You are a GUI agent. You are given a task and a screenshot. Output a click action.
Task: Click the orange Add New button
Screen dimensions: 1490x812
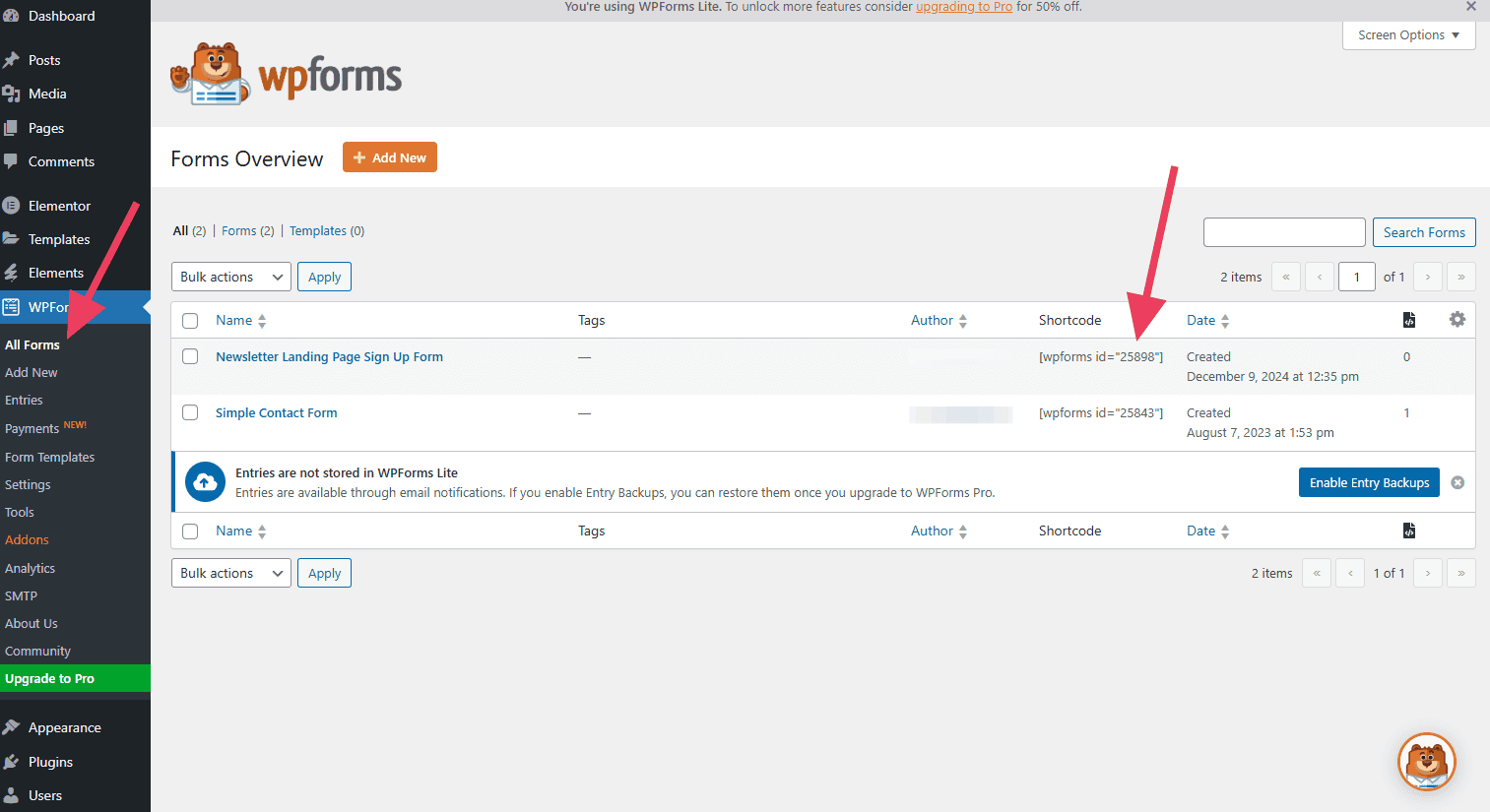(x=390, y=157)
